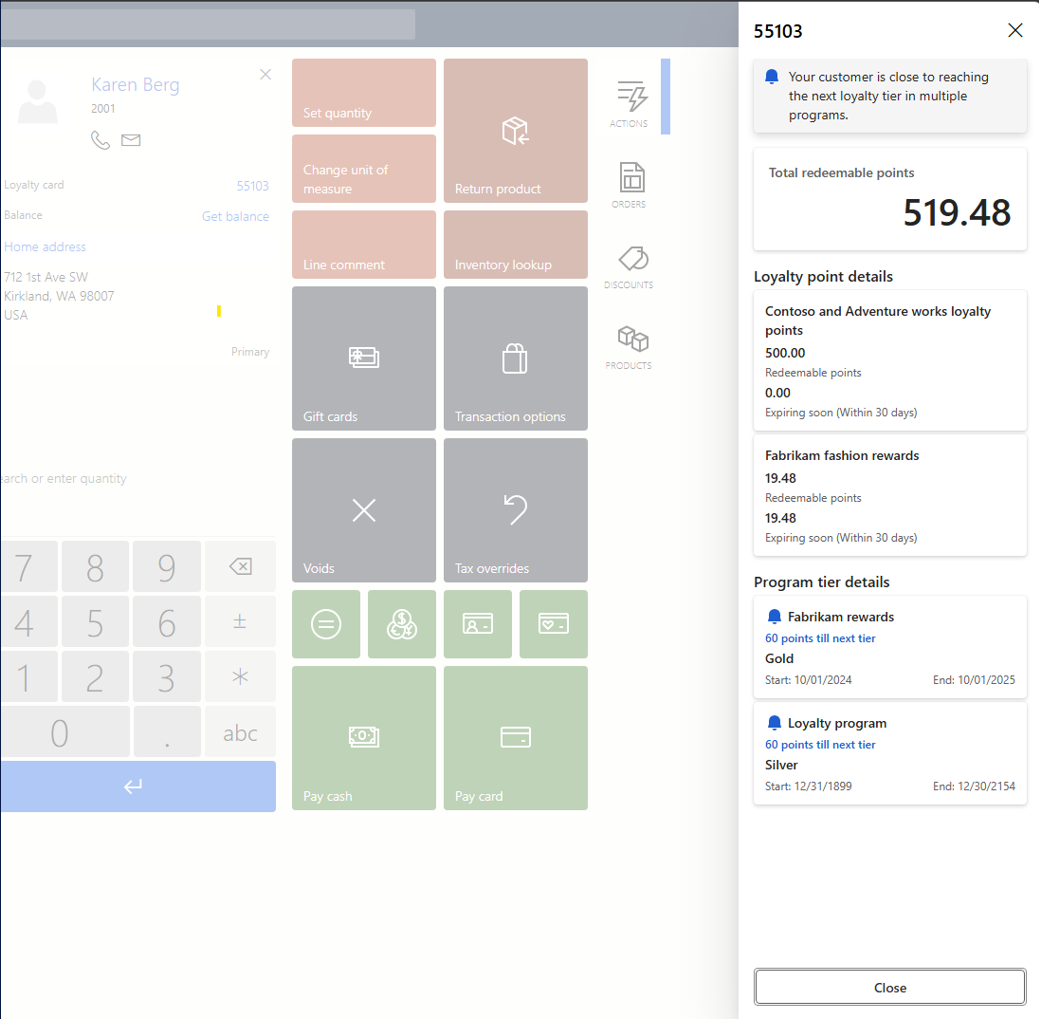
Task: Tap numpad key 9
Action: tap(166, 566)
